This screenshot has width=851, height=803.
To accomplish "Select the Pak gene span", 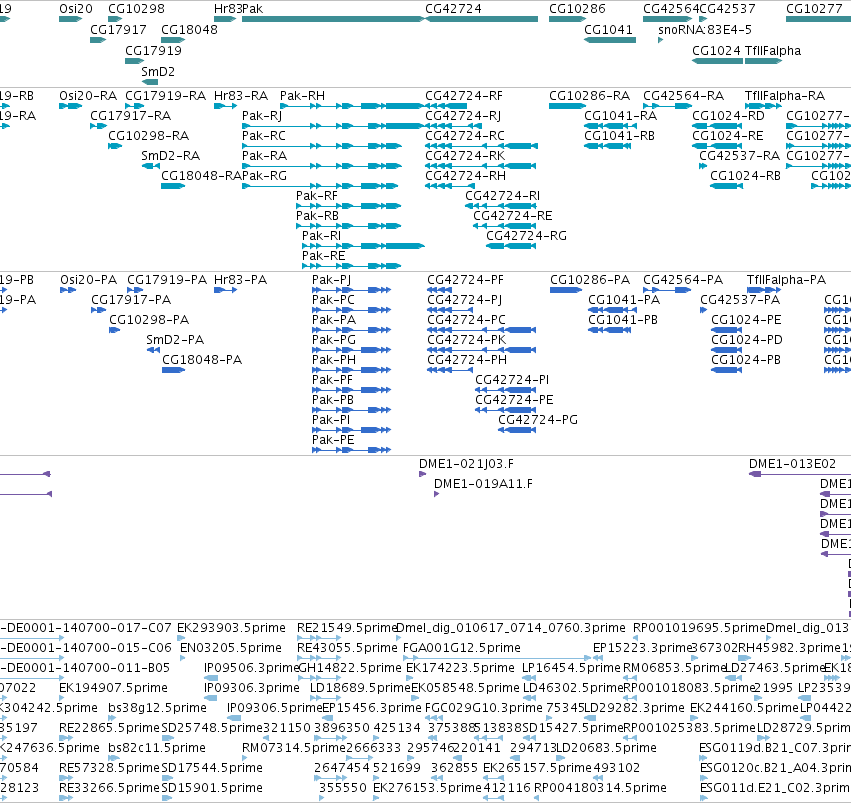I will point(333,19).
